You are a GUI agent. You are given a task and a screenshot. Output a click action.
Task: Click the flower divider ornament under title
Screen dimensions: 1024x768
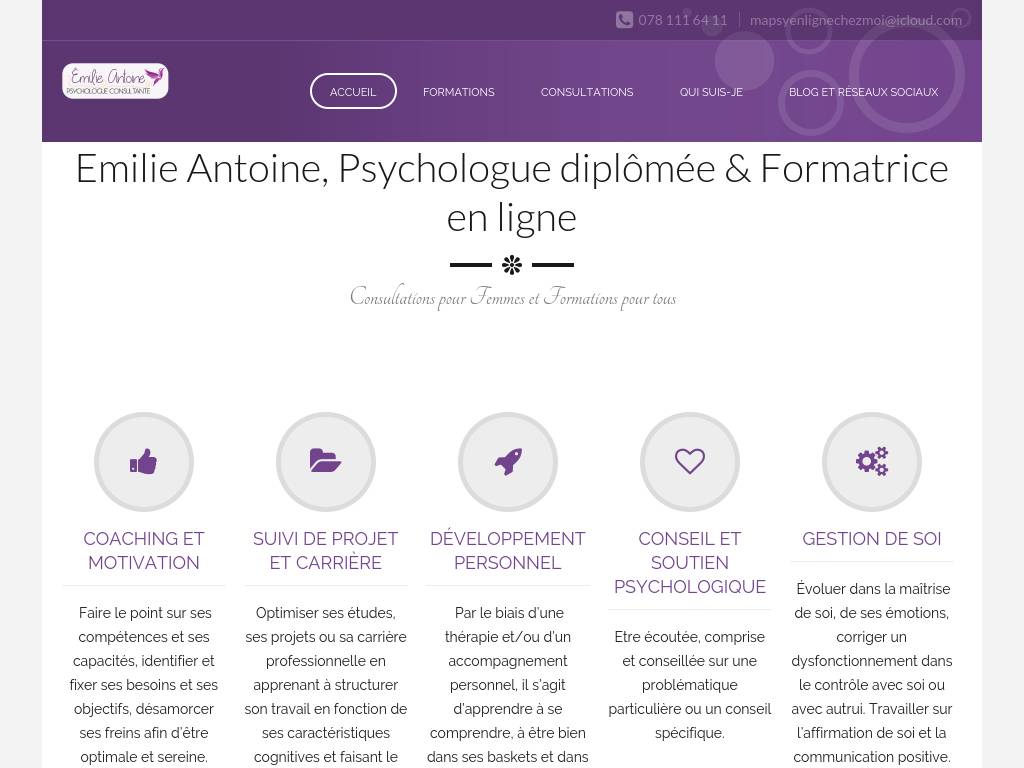coord(512,265)
